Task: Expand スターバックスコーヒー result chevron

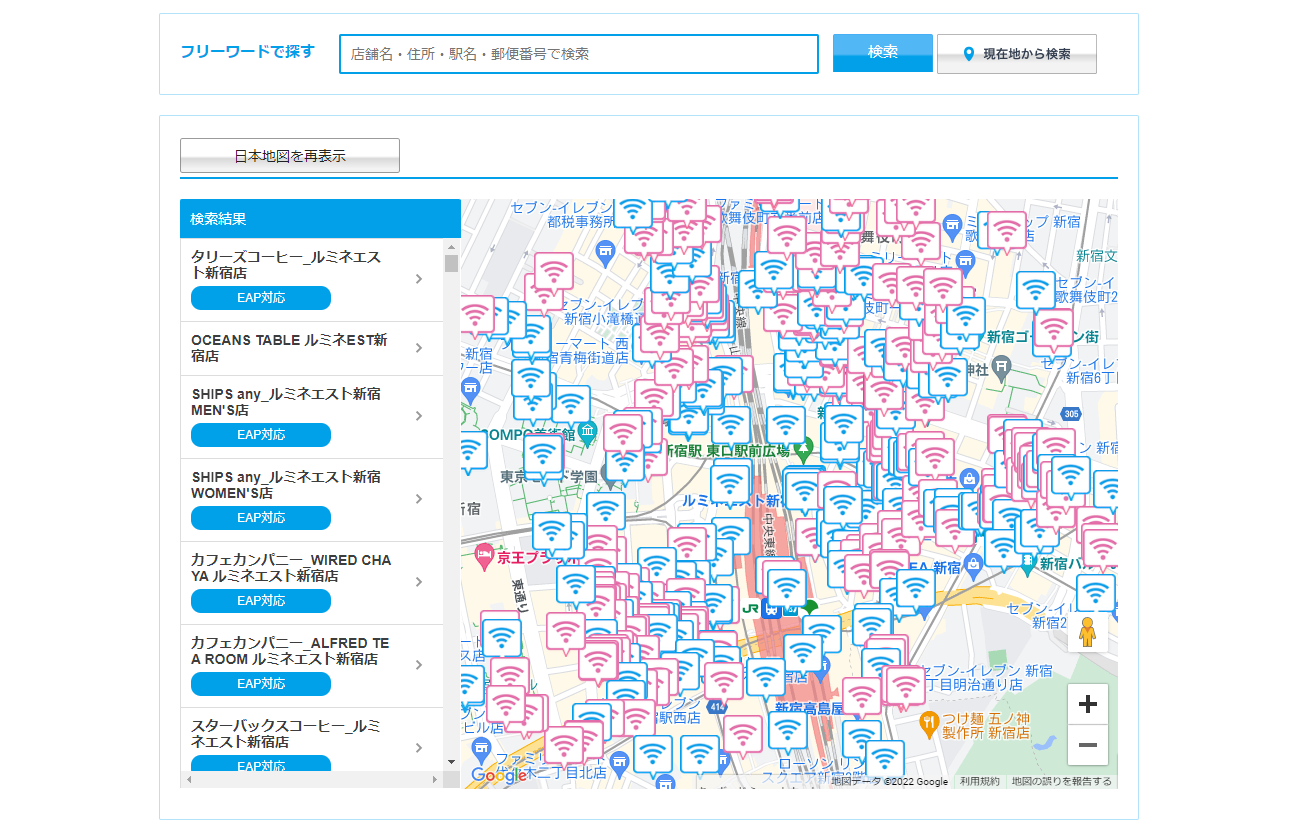Action: click(419, 748)
